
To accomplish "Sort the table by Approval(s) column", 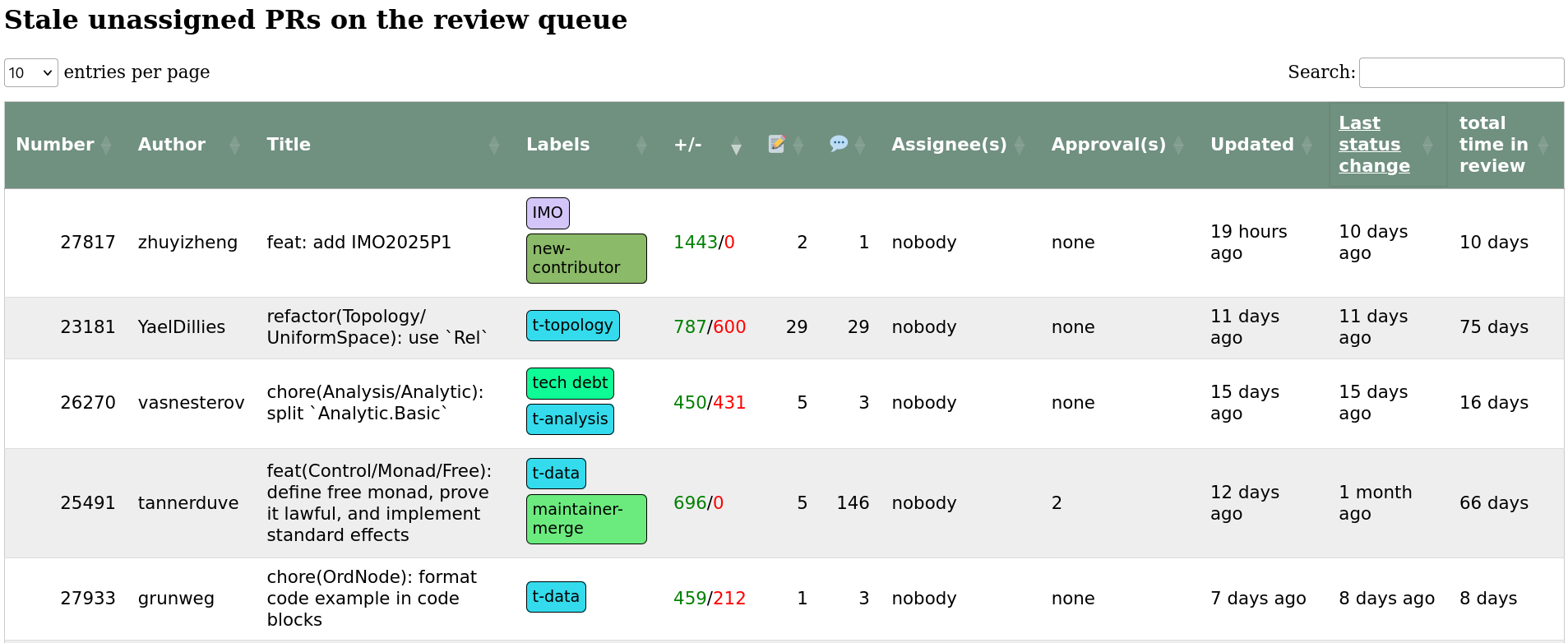I will point(1108,145).
